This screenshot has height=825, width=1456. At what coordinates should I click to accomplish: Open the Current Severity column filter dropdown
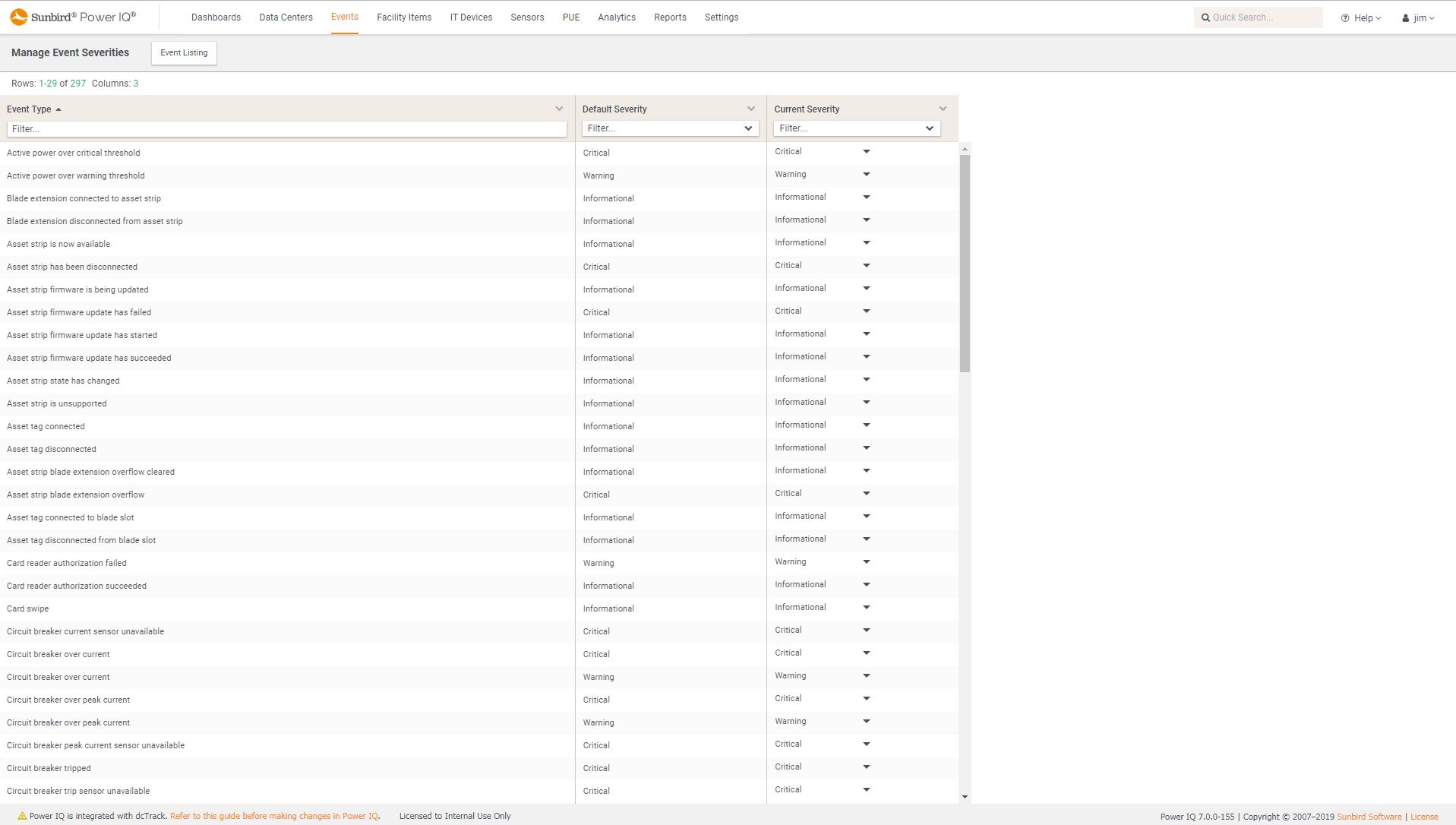[930, 128]
